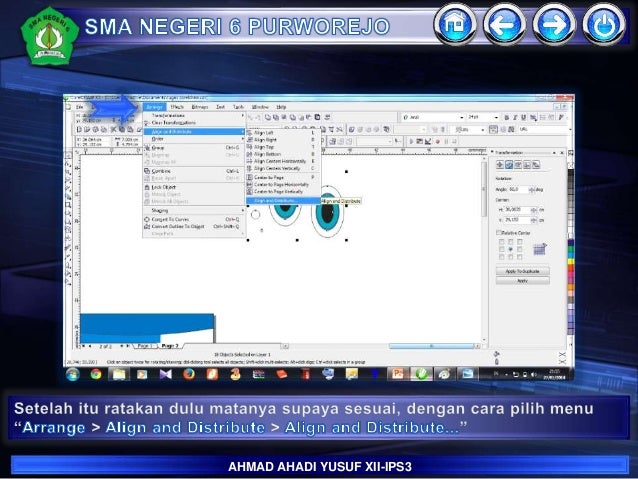
Task: Click the back arrow navigation button
Action: point(505,24)
